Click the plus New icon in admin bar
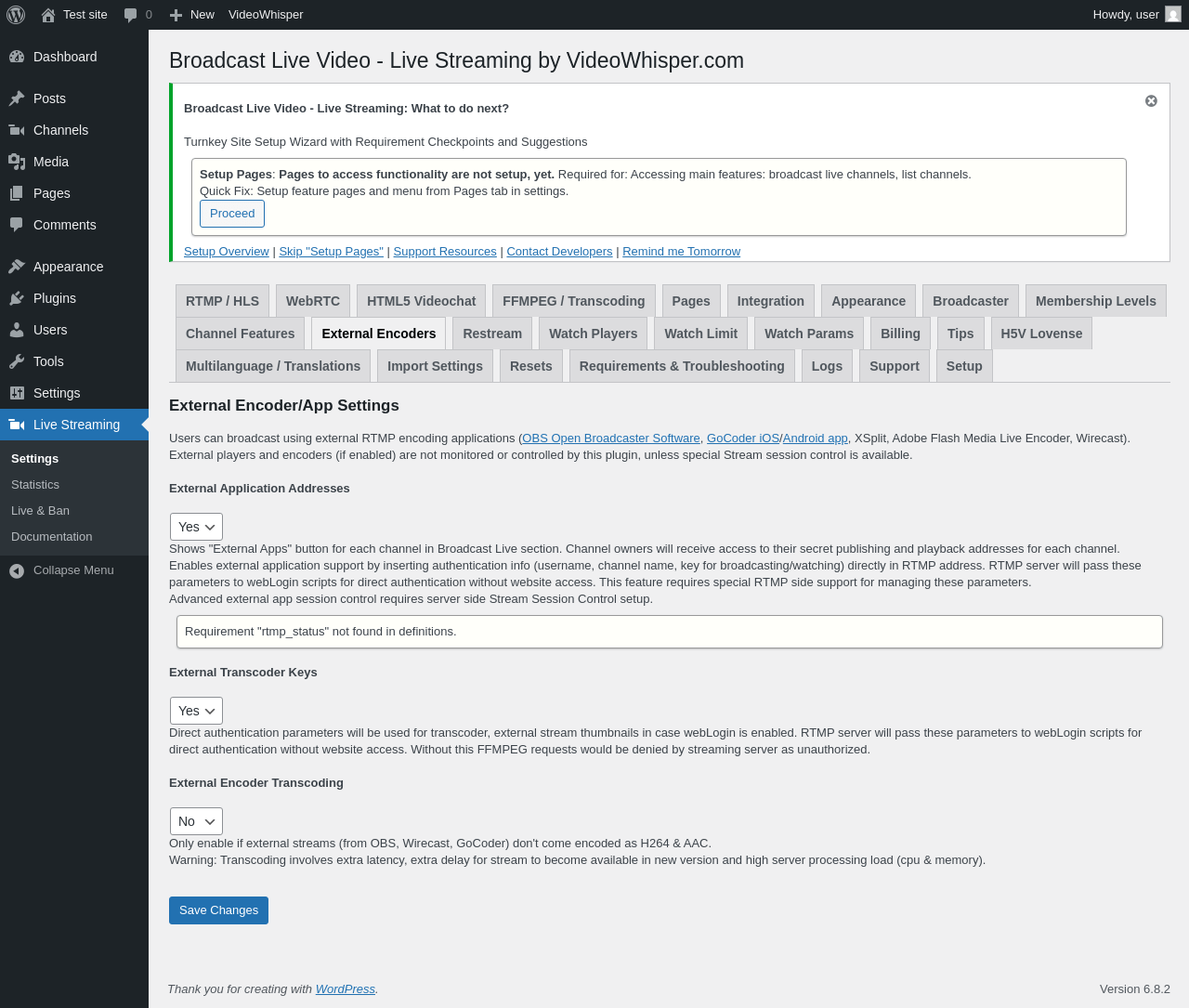1189x1008 pixels. click(176, 15)
